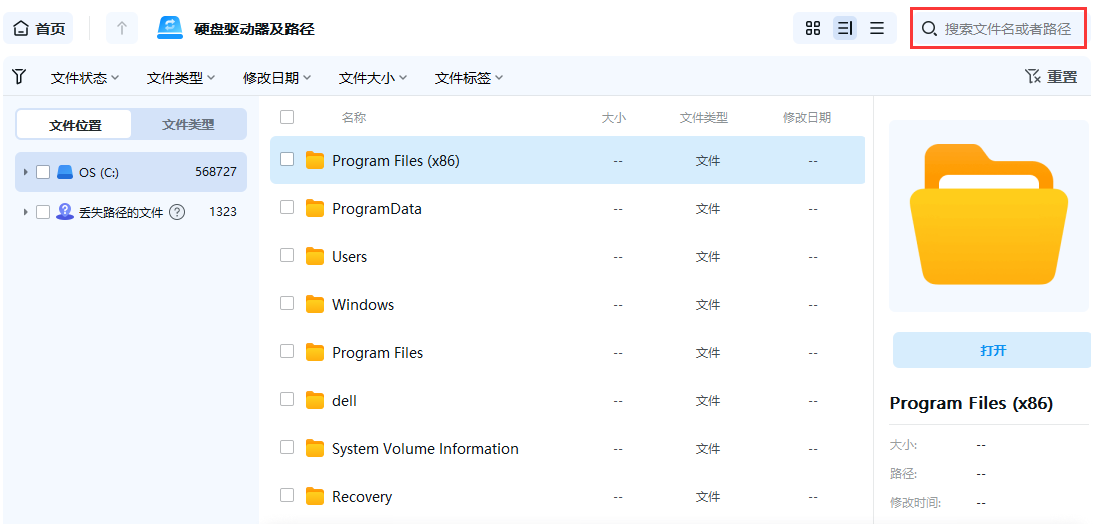
Task: Click the Windows folder icon
Action: [315, 305]
